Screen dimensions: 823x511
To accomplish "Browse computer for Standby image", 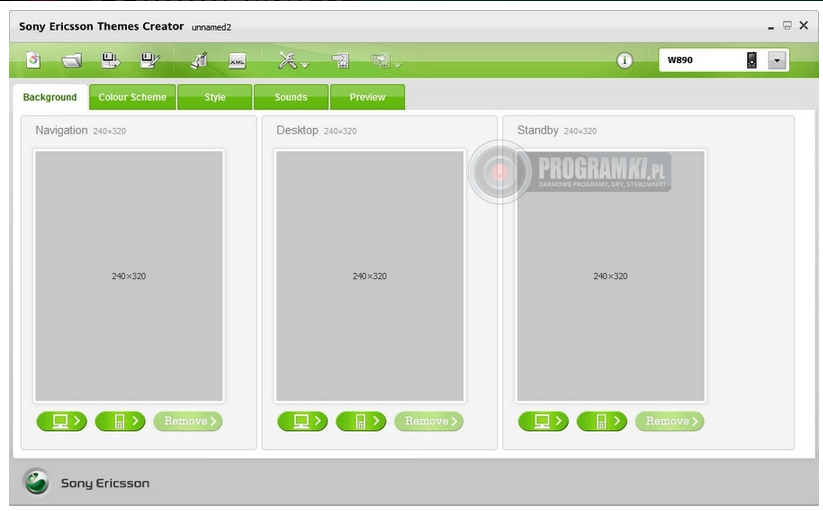I will (543, 421).
